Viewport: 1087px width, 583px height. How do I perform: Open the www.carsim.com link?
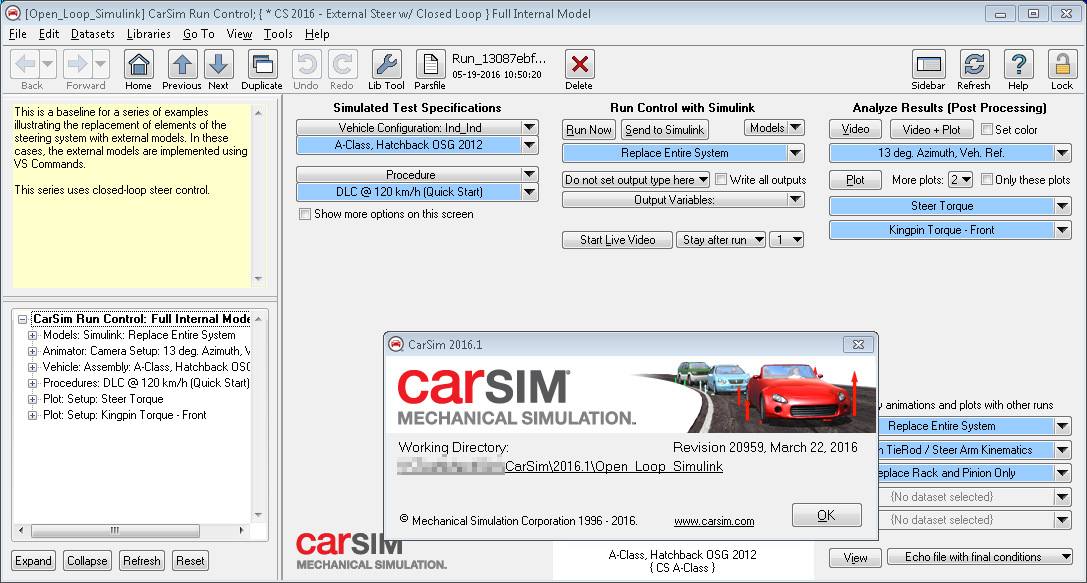(714, 521)
